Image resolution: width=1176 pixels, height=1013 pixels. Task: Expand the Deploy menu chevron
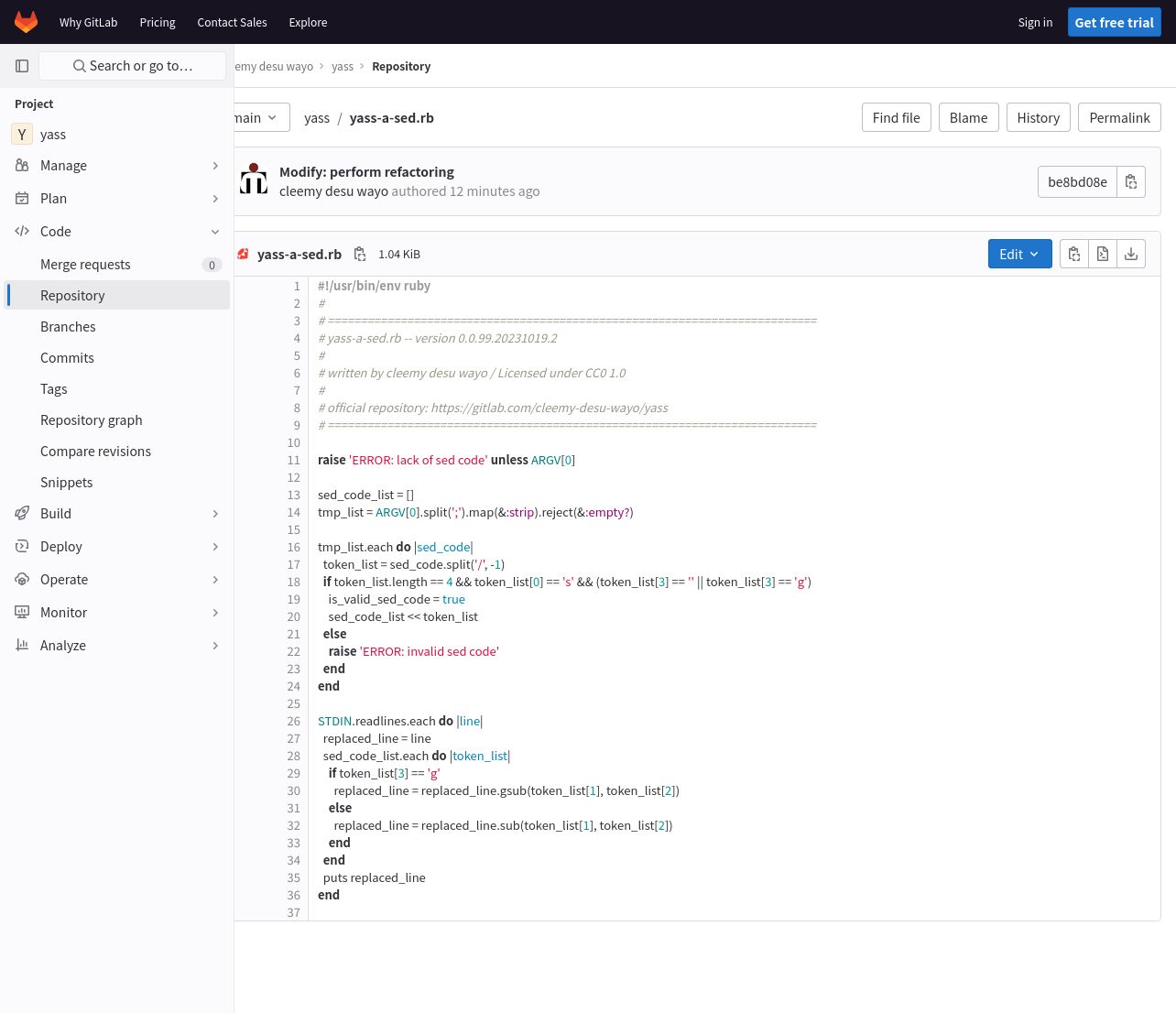point(215,547)
